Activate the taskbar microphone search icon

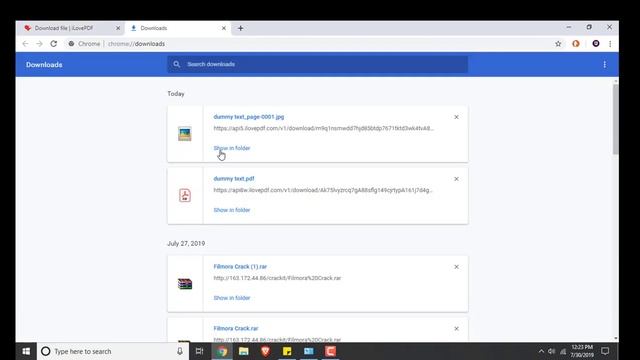[180, 351]
